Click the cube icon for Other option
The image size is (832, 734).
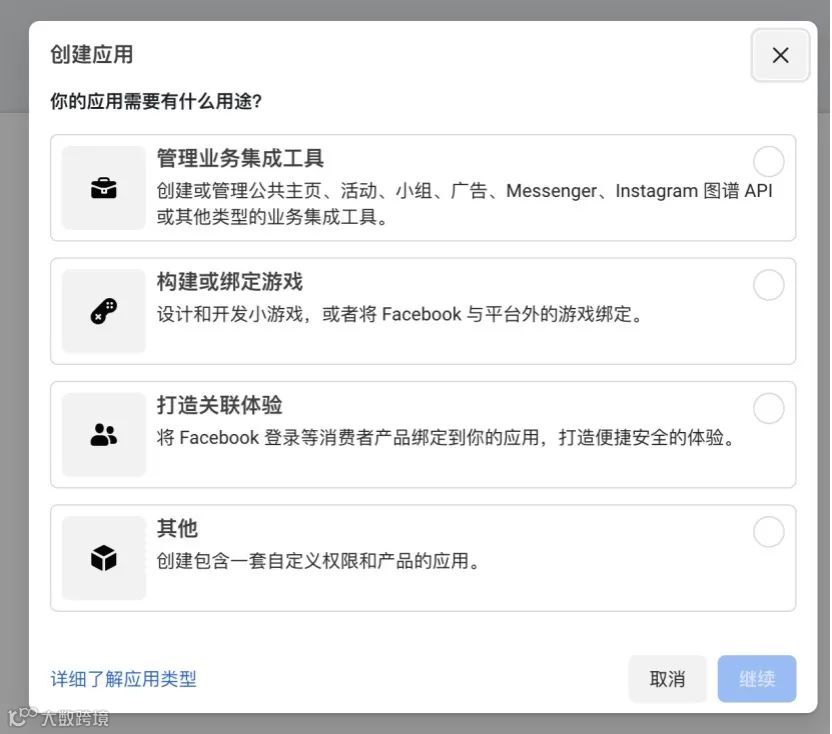(104, 558)
